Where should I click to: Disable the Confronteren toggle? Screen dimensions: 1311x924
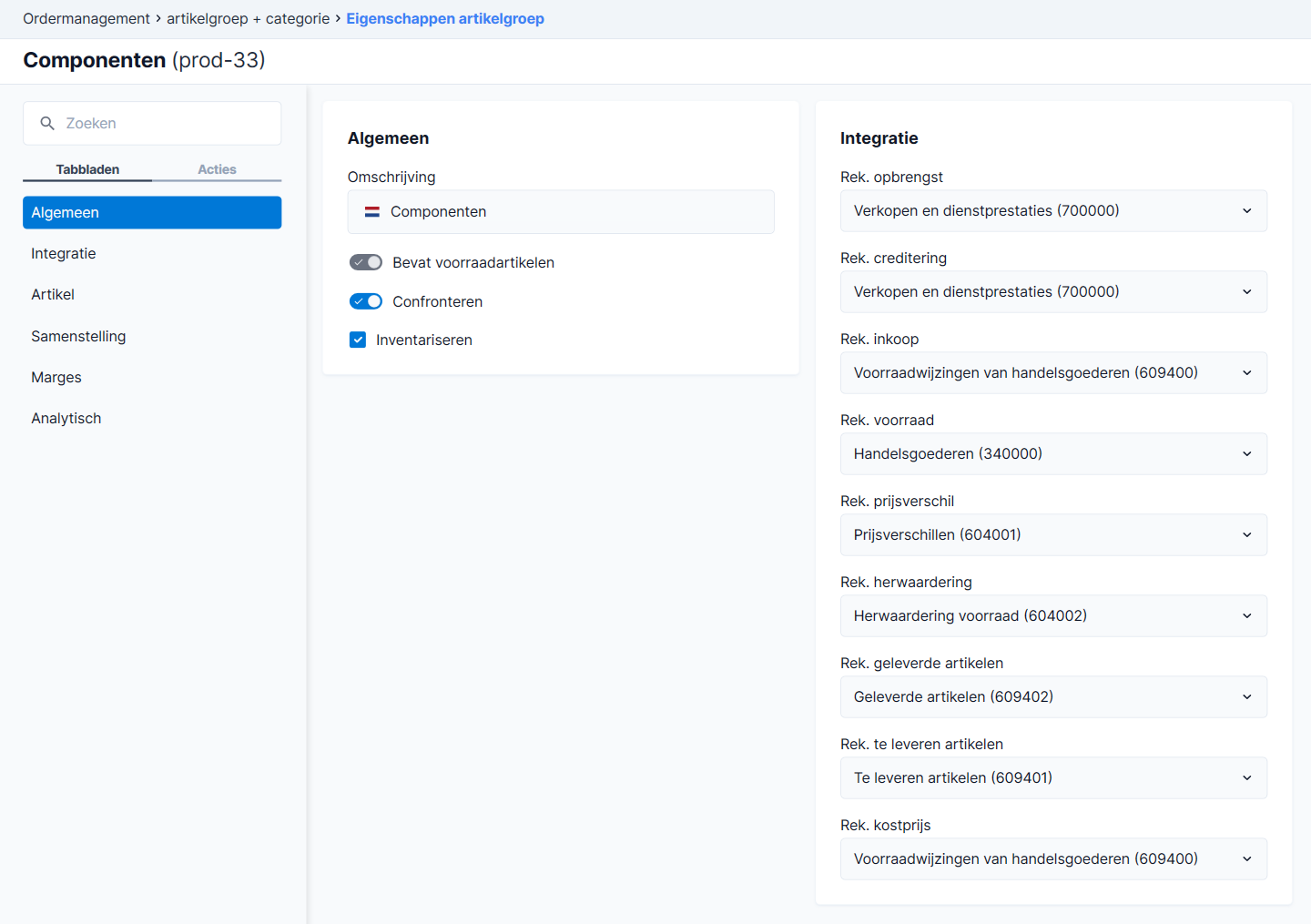(366, 301)
